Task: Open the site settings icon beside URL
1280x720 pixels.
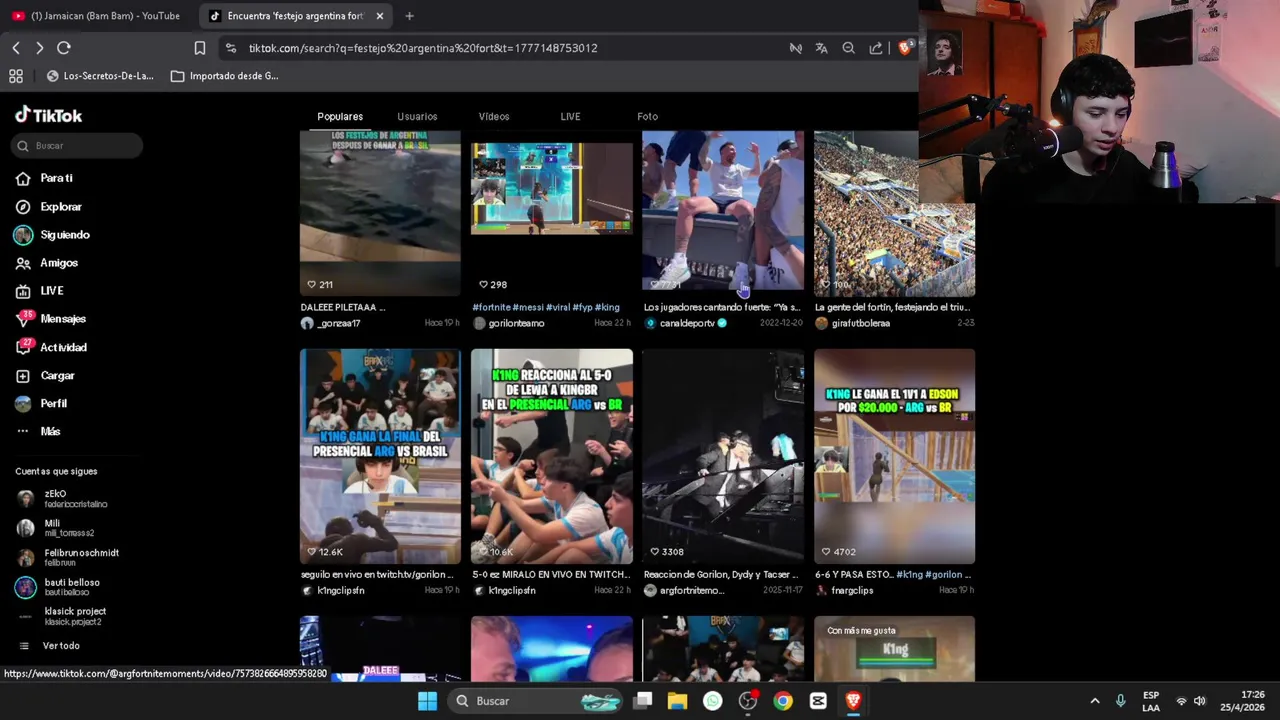Action: 231,48
